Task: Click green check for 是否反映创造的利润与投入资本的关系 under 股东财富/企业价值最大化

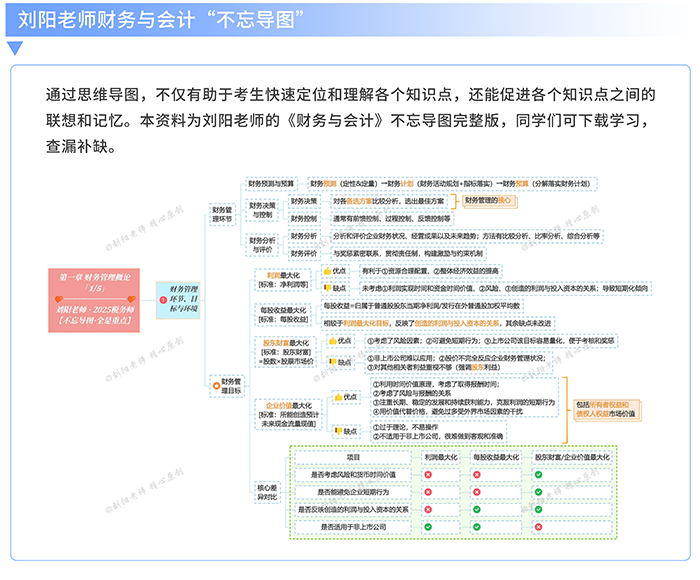Action: [538, 509]
